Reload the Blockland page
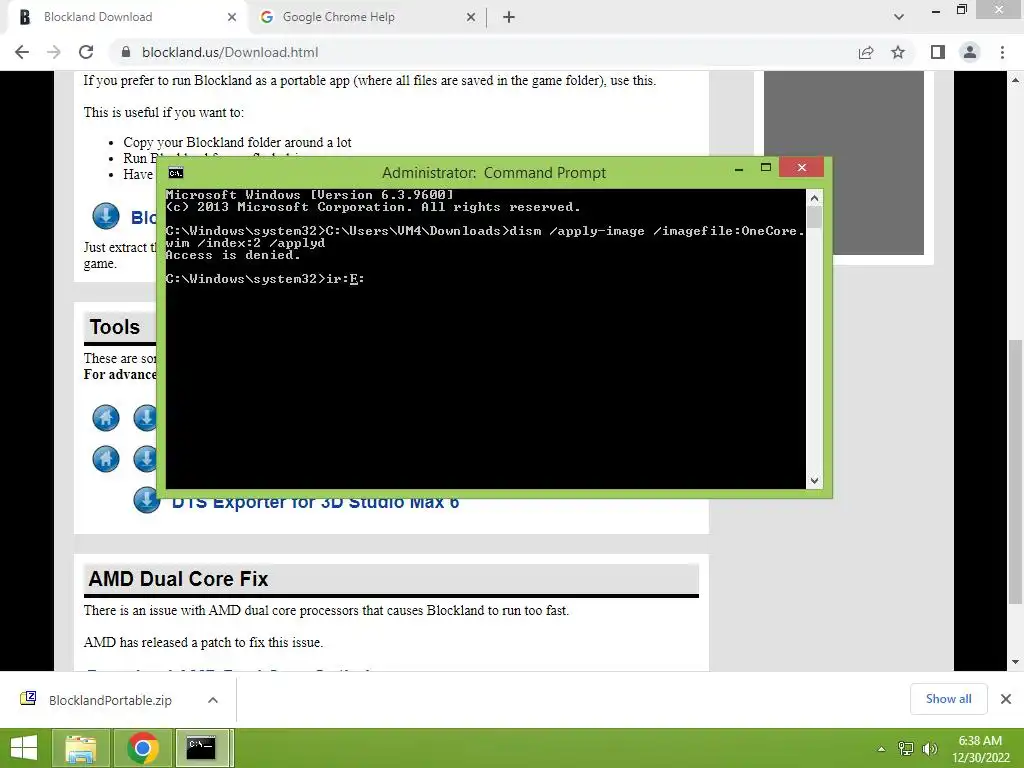The height and width of the screenshot is (768, 1024). tap(86, 52)
